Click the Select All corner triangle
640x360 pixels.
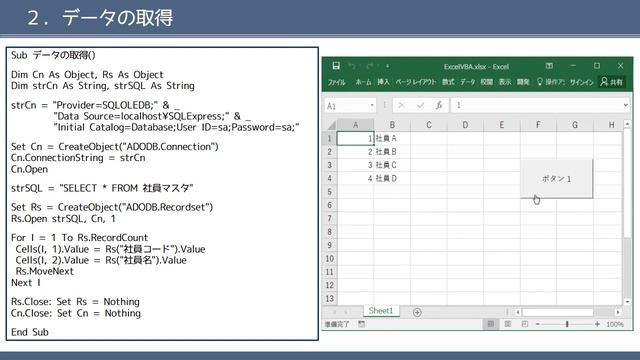(331, 125)
